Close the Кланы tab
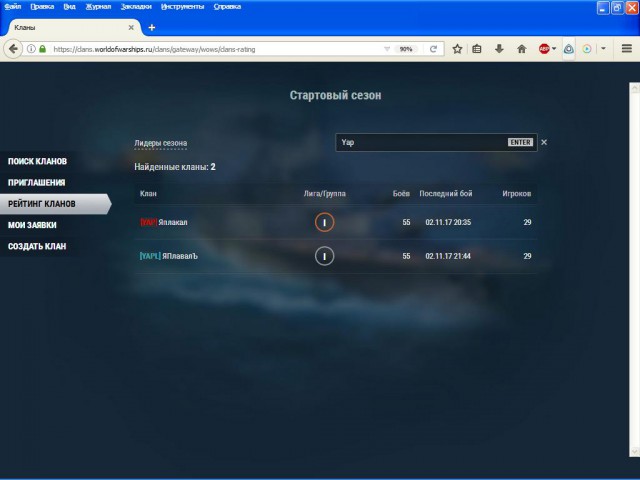This screenshot has width=640, height=480. click(131, 27)
